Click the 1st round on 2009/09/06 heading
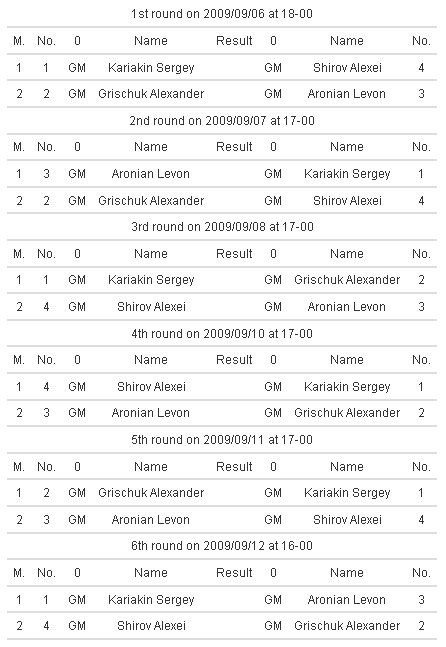Image resolution: width=446 pixels, height=647 pixels. coord(222,14)
